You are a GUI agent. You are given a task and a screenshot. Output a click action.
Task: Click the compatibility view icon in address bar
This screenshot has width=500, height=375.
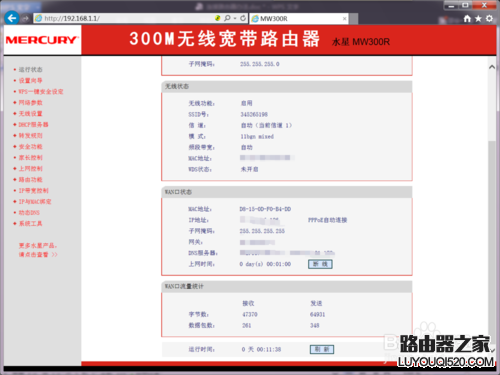point(218,18)
